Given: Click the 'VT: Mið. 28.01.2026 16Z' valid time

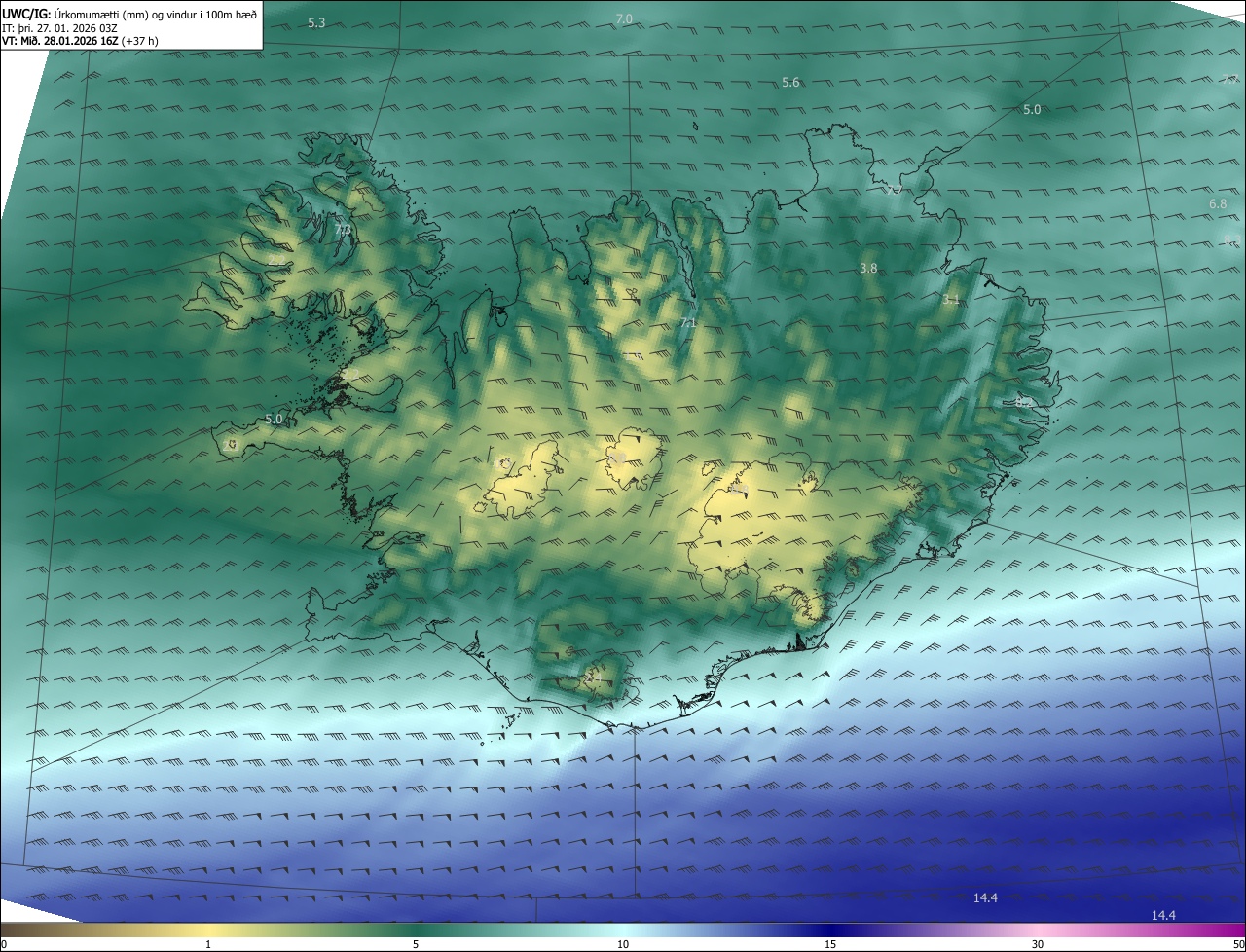Looking at the screenshot, I should [60, 41].
